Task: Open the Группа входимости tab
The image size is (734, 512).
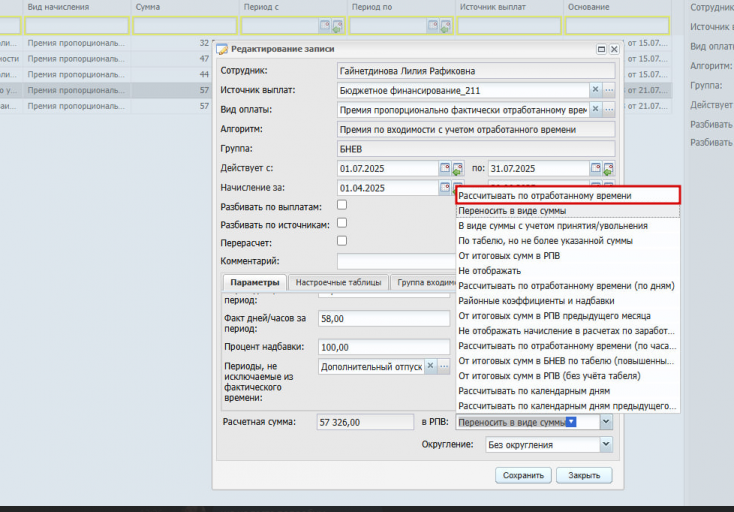Action: [425, 283]
